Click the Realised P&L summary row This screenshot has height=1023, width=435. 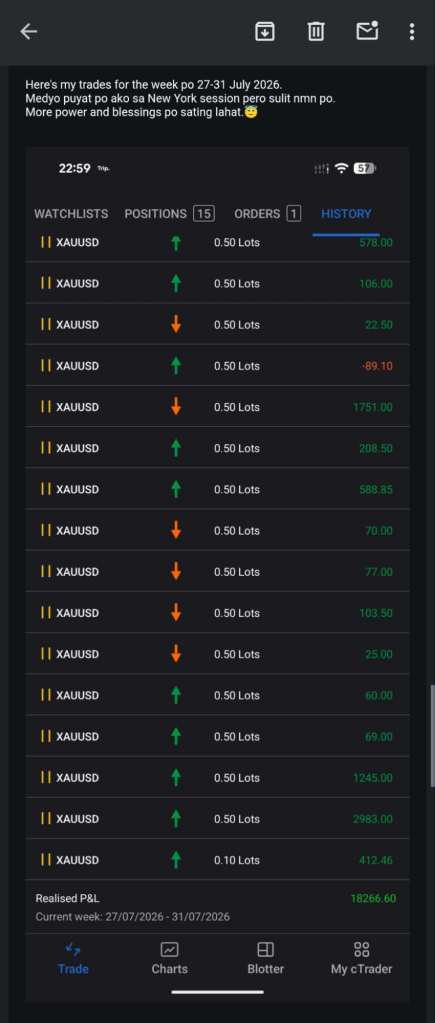pos(217,907)
